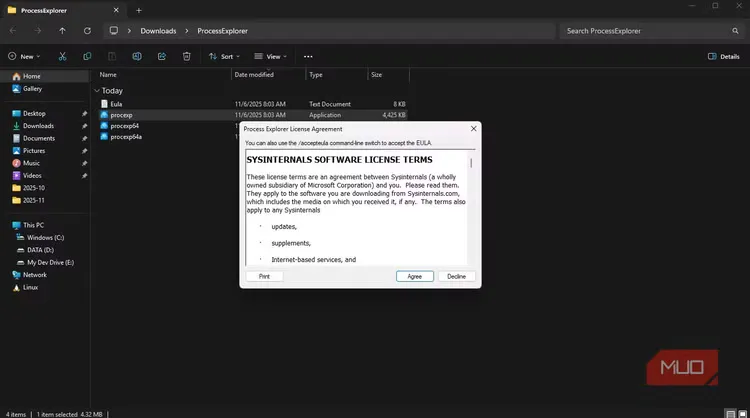Click the Rename icon in the toolbar

coord(137,56)
